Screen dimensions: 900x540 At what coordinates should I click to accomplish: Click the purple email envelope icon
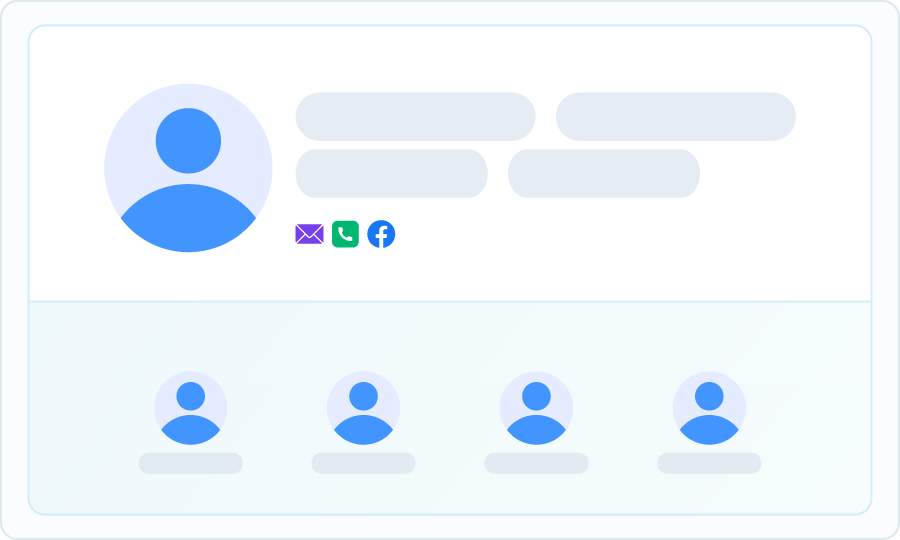click(309, 234)
